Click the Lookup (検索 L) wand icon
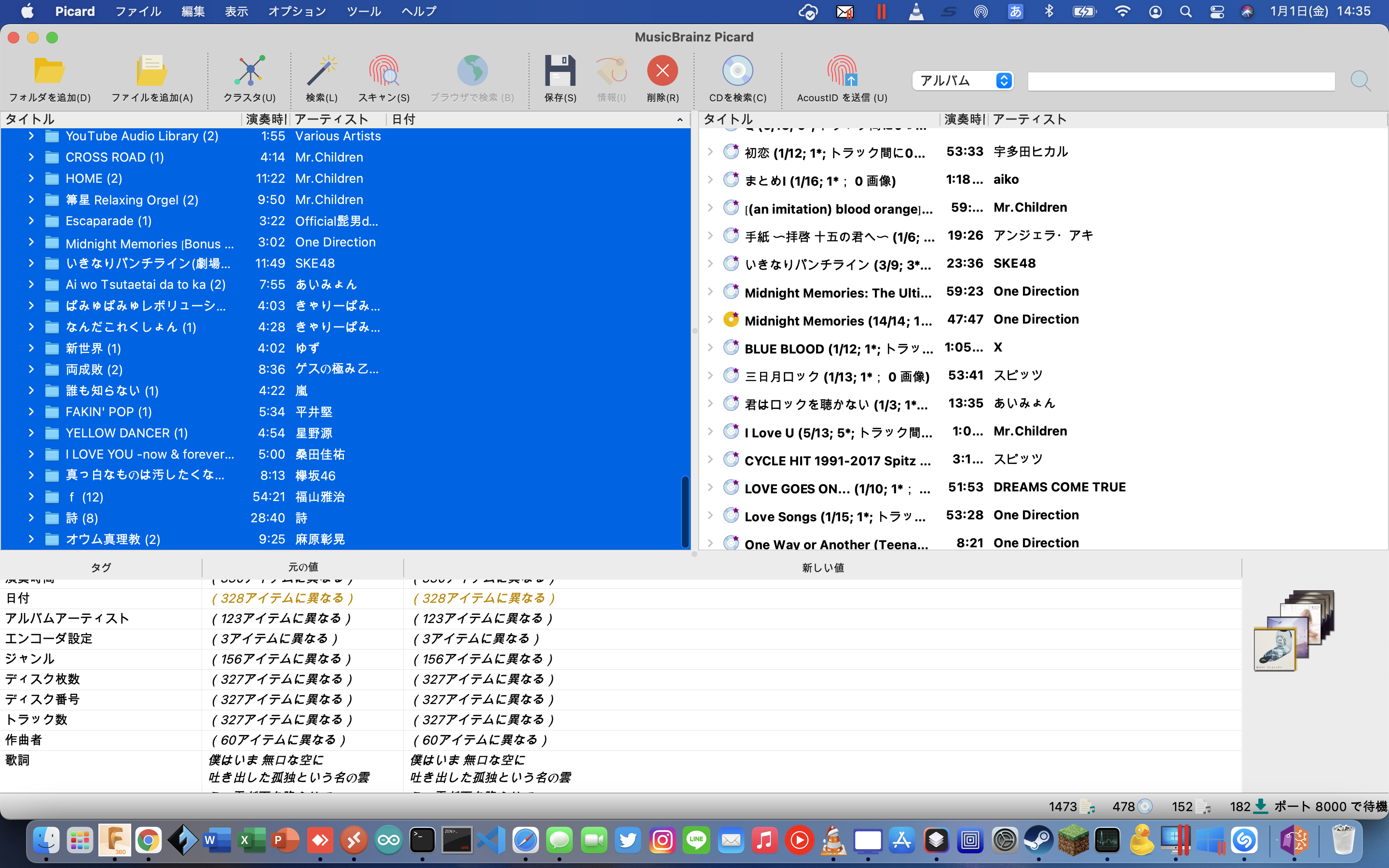The image size is (1389, 868). 321,71
